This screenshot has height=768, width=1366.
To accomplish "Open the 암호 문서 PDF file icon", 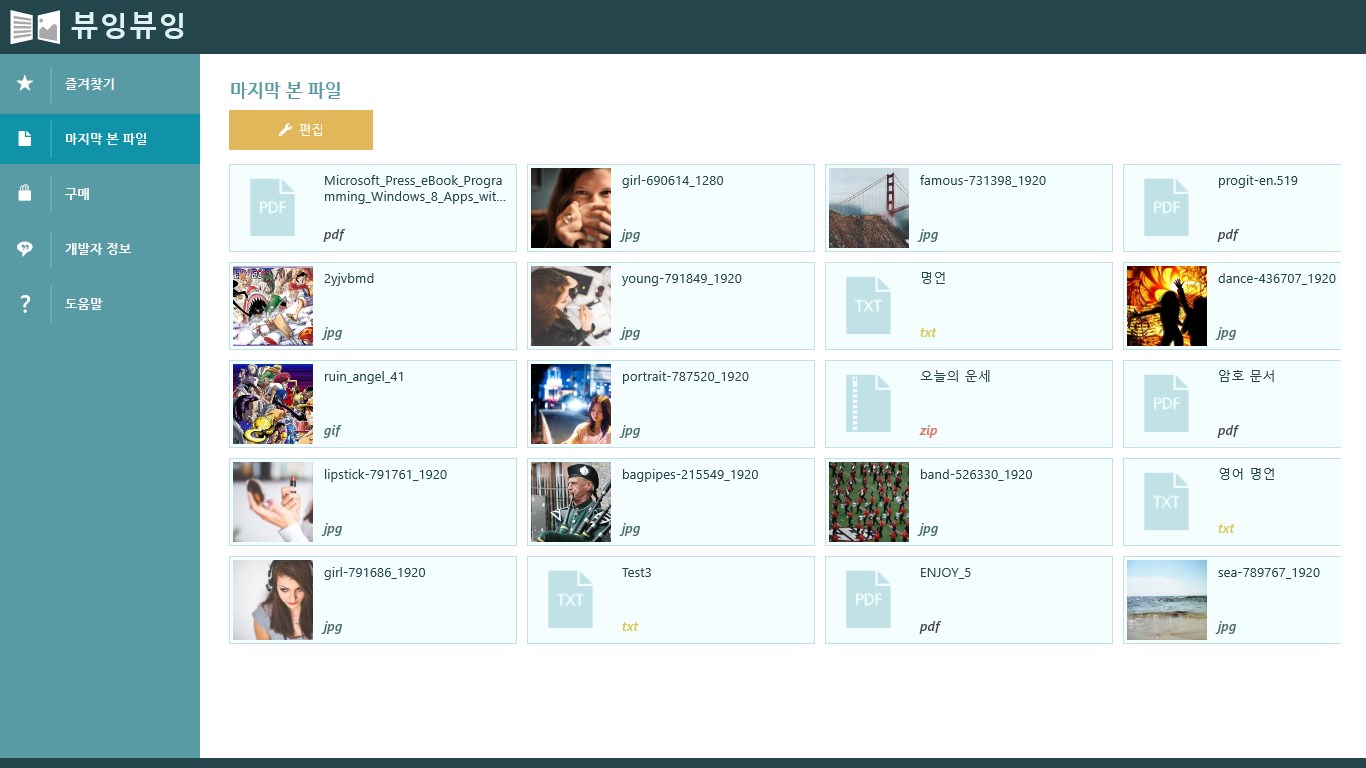I will point(1166,403).
